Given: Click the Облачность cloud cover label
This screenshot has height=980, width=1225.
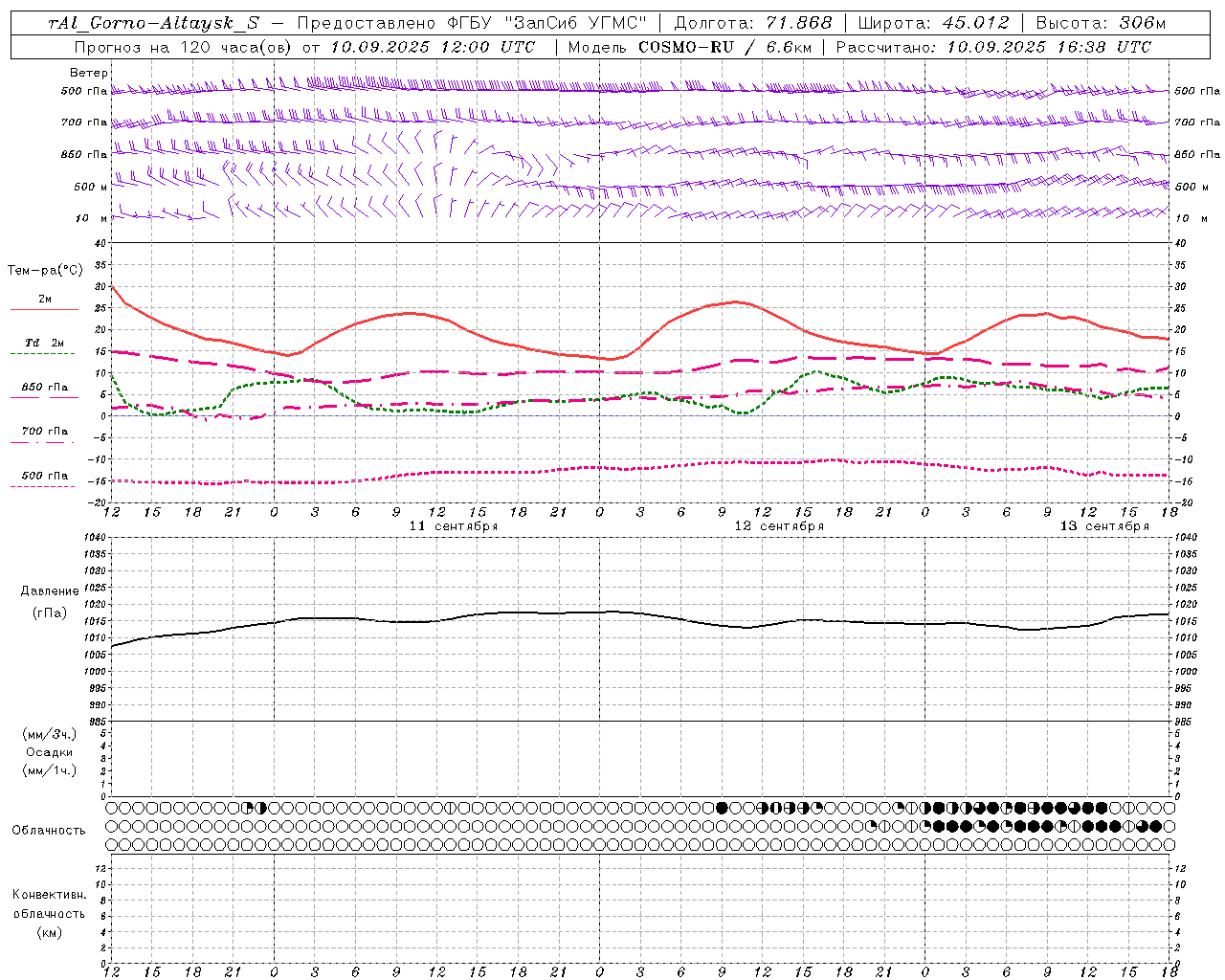Looking at the screenshot, I should pos(49,830).
